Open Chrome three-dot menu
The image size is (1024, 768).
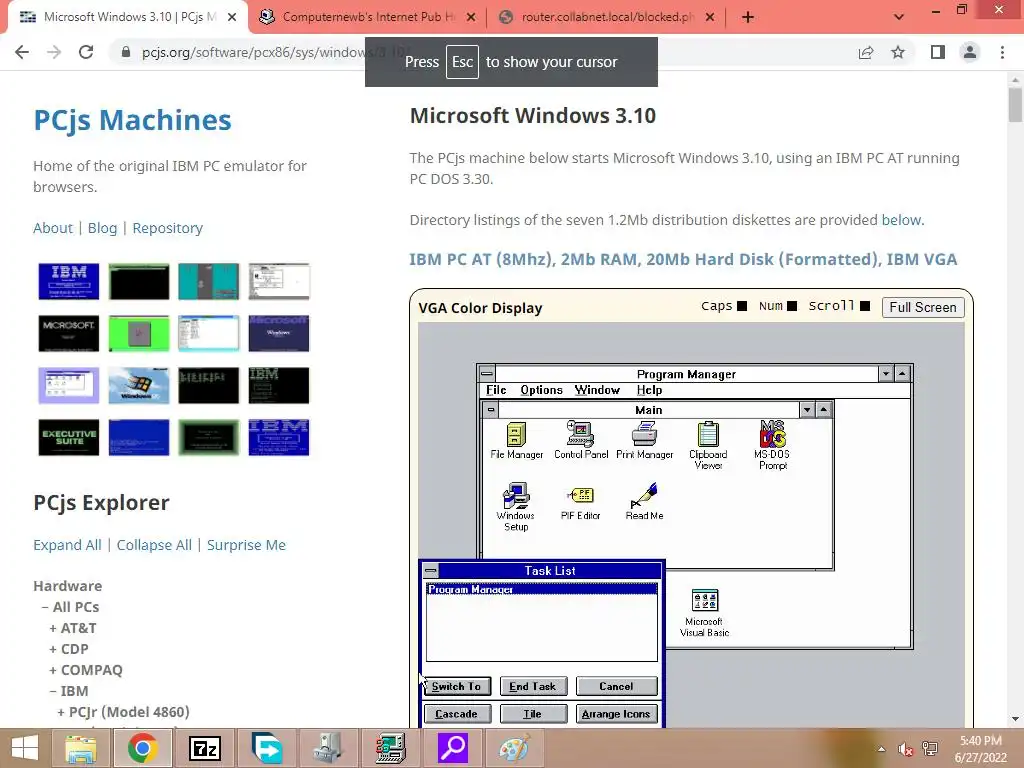(x=1002, y=52)
